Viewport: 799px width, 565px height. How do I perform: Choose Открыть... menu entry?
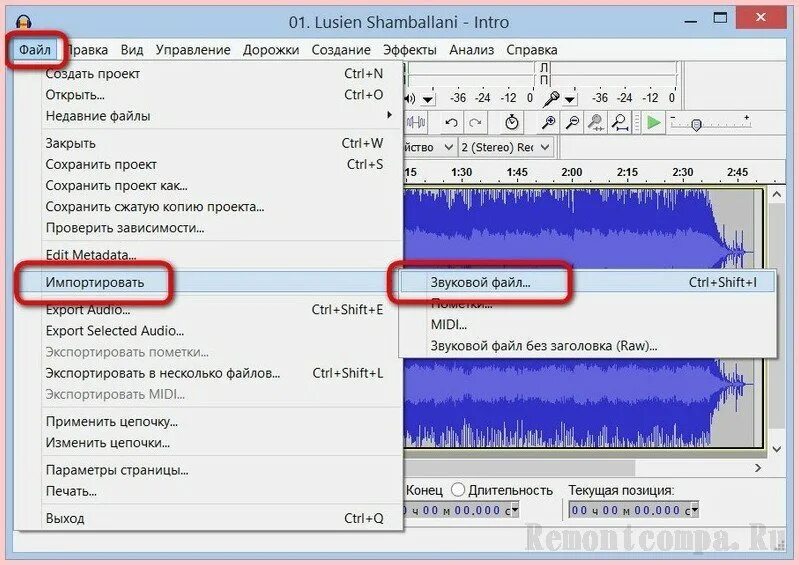pyautogui.click(x=209, y=95)
